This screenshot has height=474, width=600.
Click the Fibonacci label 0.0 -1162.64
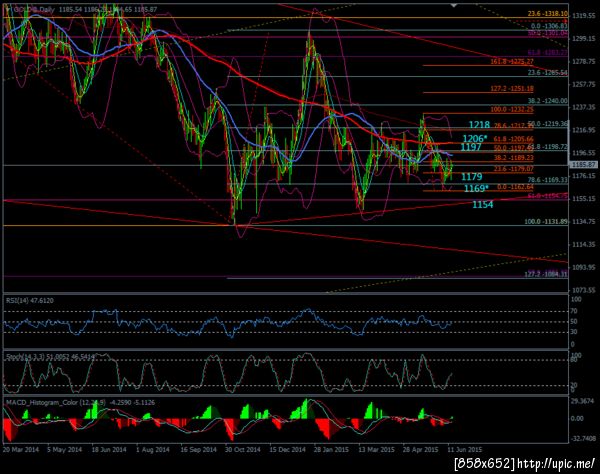[x=515, y=187]
